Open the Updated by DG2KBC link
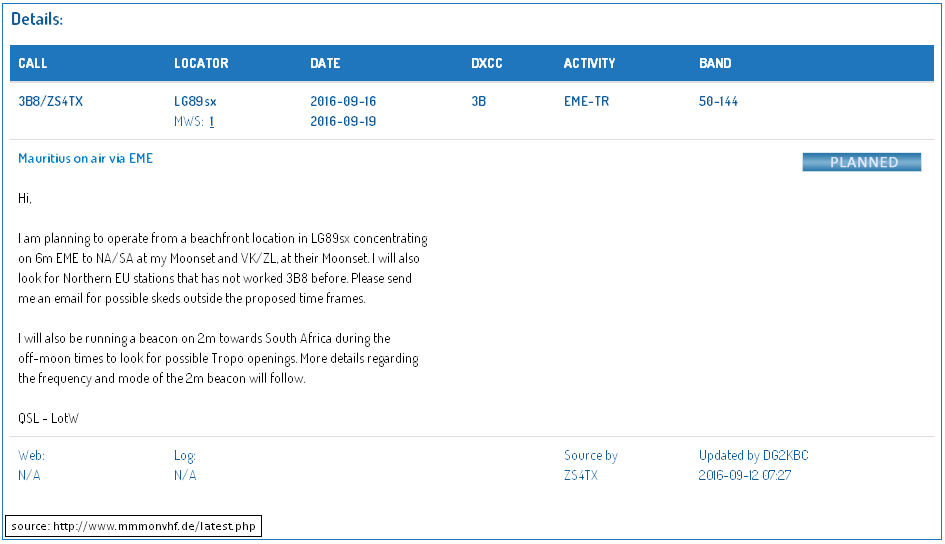The image size is (945, 544). pos(753,456)
